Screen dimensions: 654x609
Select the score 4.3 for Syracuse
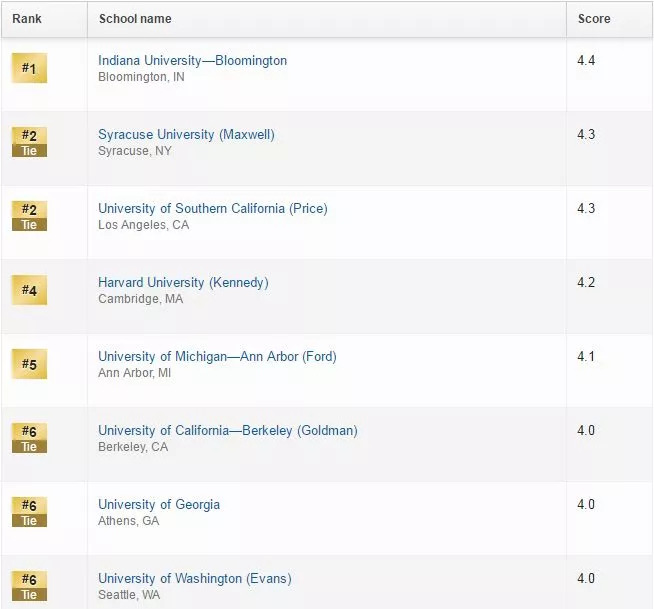coord(586,134)
